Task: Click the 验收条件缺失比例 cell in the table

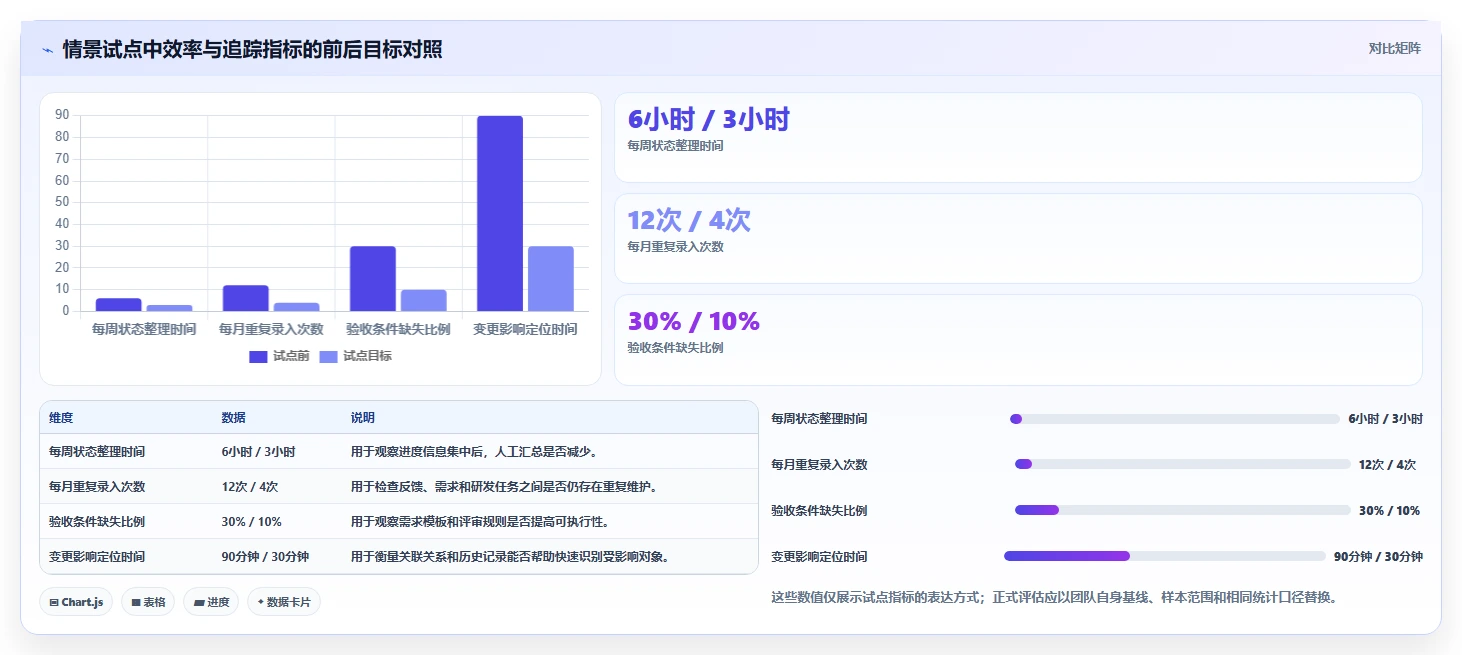Action: point(97,522)
